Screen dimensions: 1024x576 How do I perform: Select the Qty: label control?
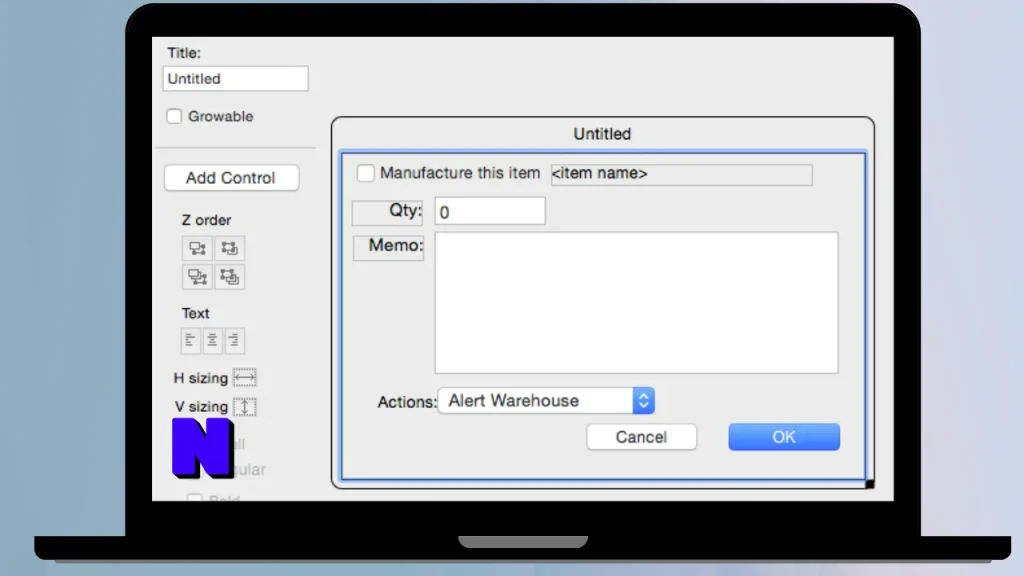tap(387, 212)
